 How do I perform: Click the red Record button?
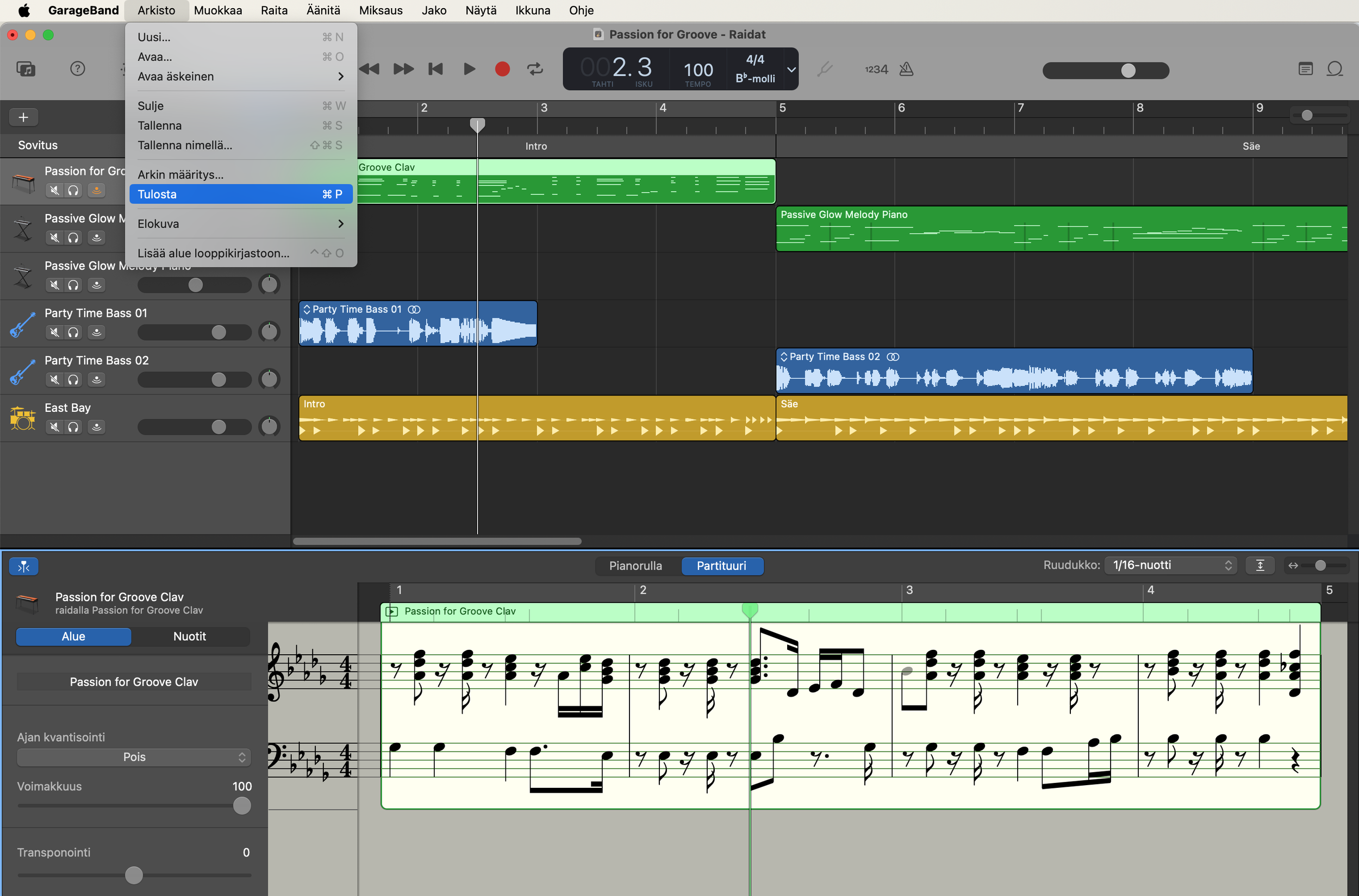(x=502, y=69)
